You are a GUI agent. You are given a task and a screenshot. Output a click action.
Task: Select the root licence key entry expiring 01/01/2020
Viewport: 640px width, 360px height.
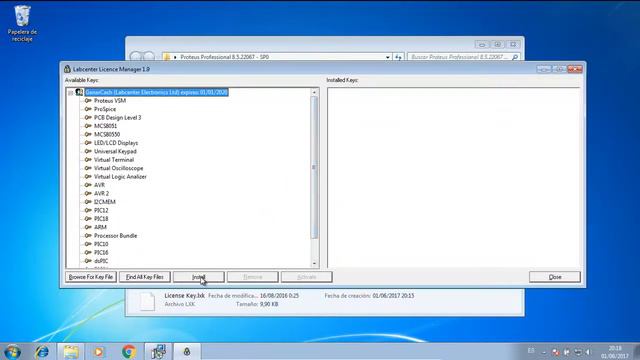pos(156,93)
